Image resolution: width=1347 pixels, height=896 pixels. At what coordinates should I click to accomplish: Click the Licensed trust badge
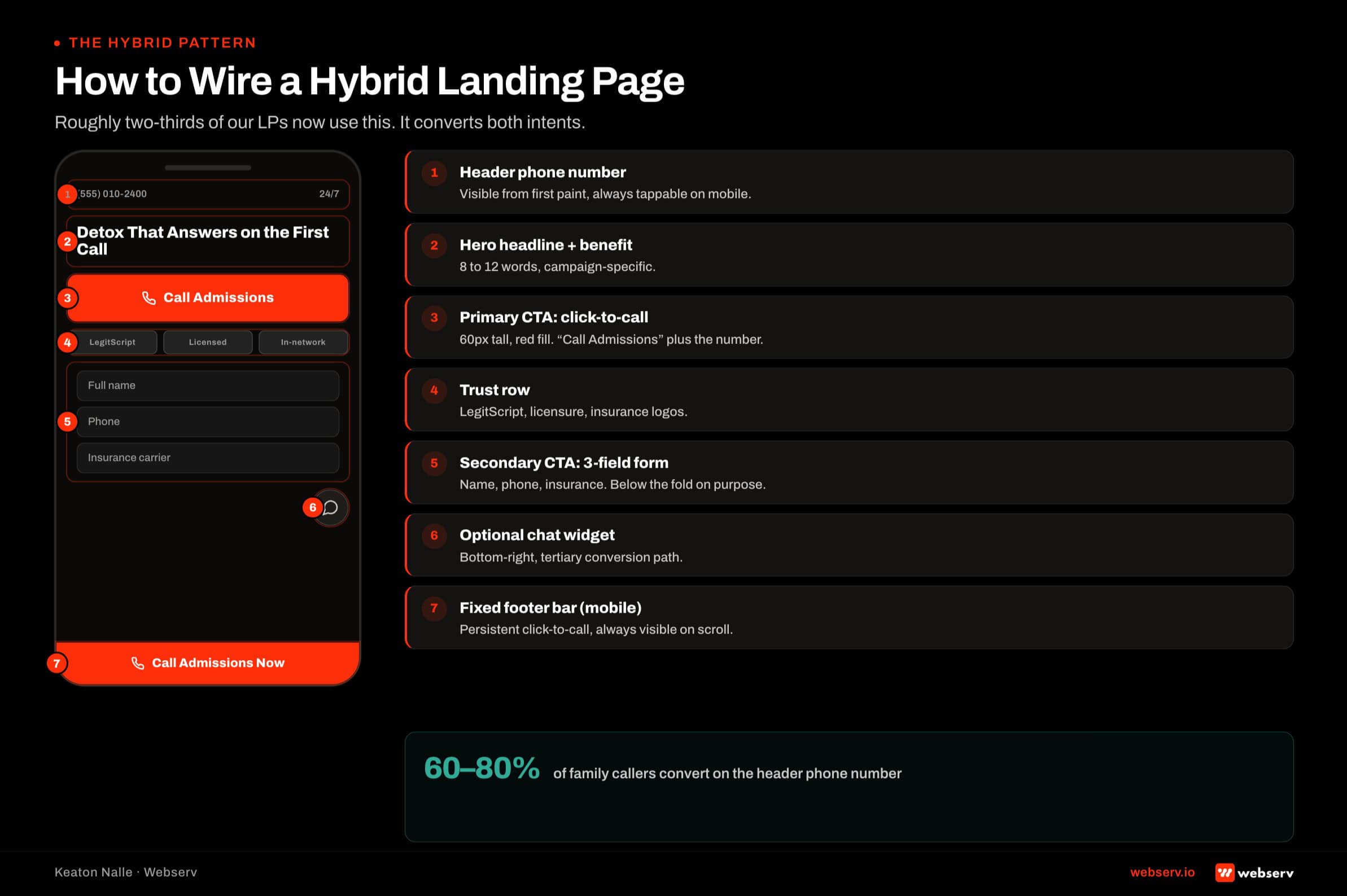(x=208, y=342)
